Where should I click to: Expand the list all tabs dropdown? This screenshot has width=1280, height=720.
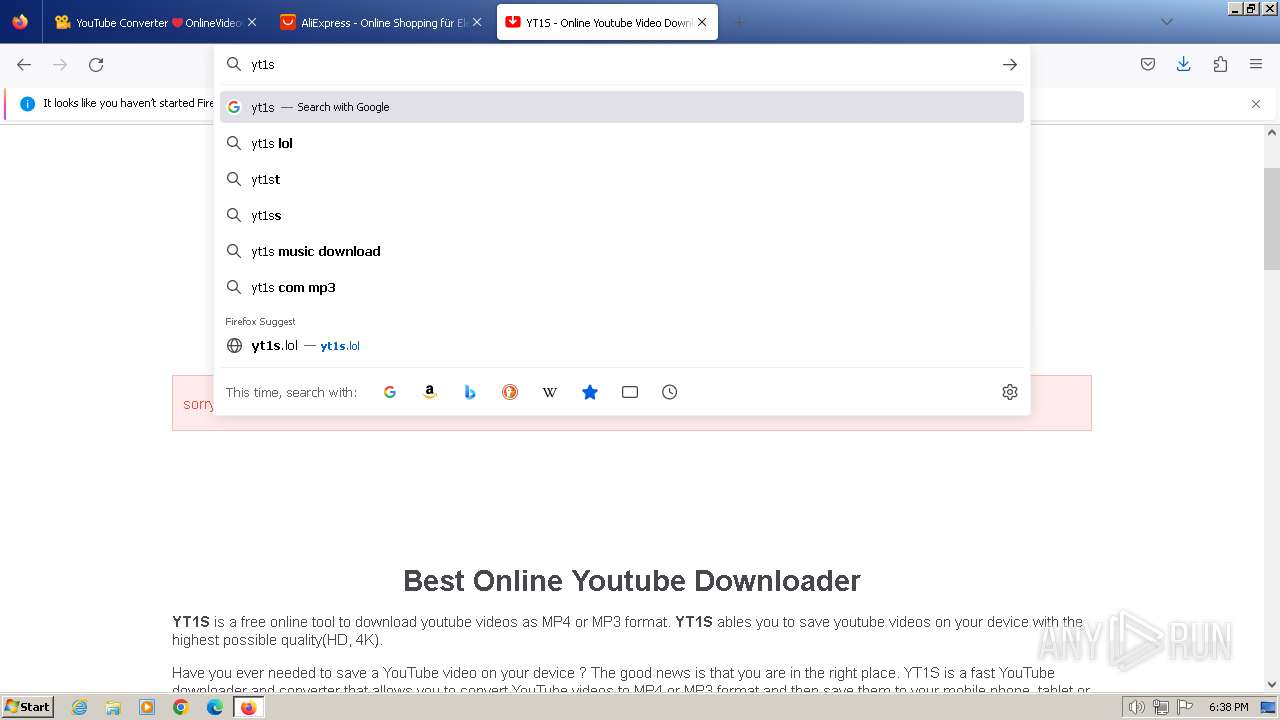click(x=1167, y=22)
